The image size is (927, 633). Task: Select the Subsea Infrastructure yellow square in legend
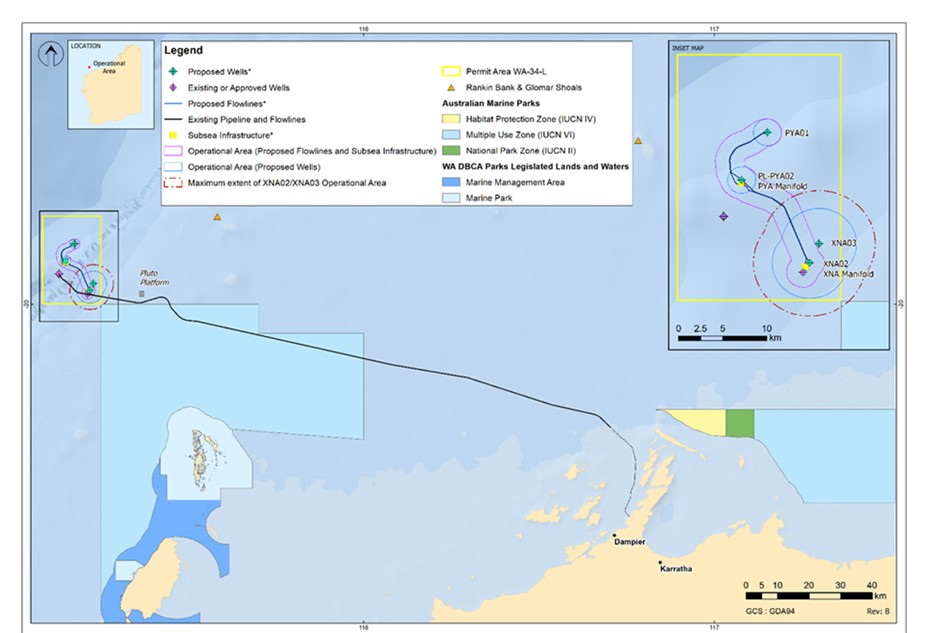tap(173, 135)
